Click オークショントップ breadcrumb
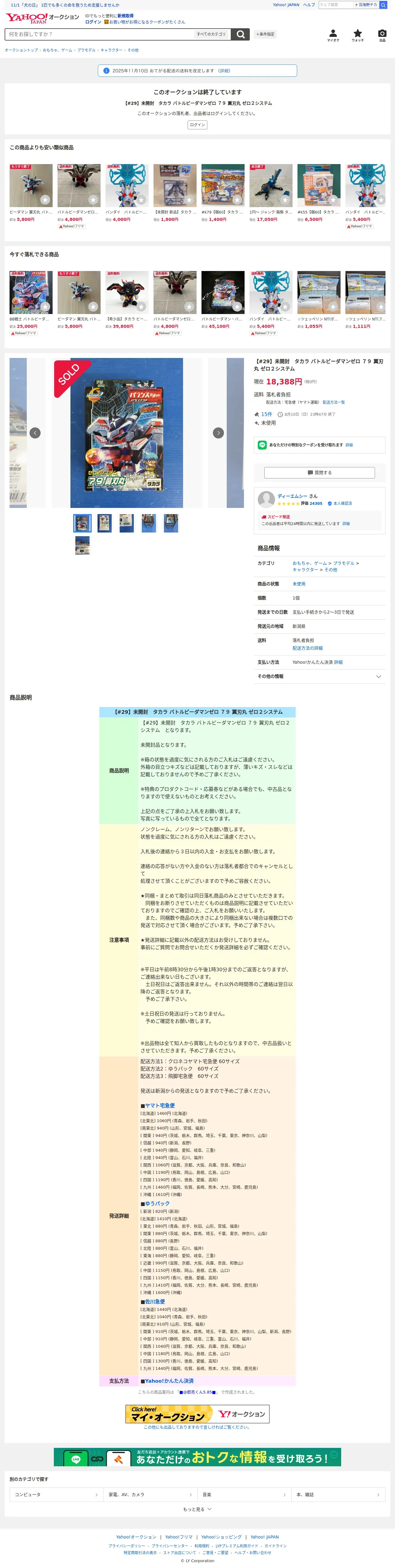The height and width of the screenshot is (1568, 395). coord(21,50)
